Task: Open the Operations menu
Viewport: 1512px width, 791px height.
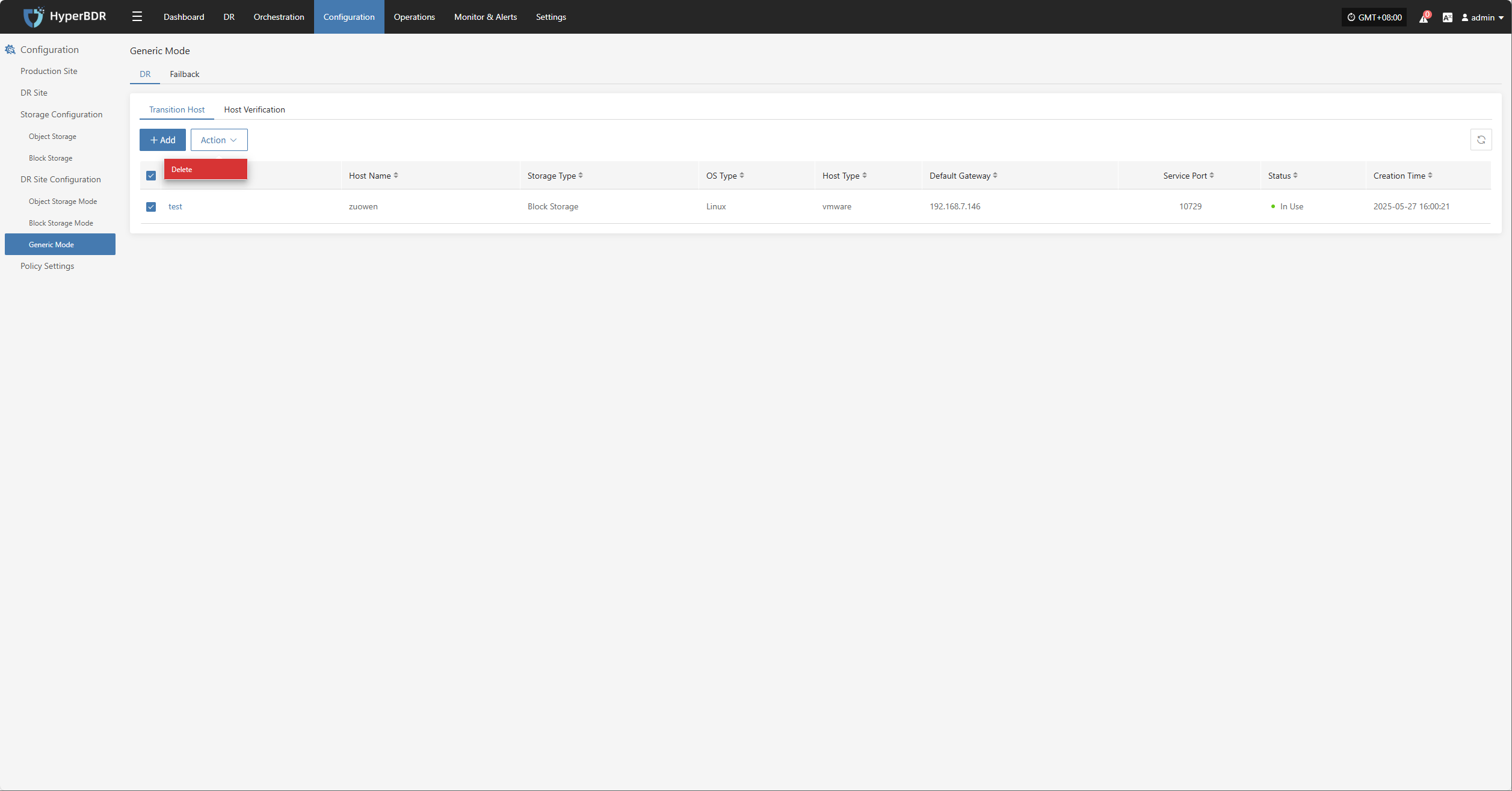Action: click(x=415, y=17)
